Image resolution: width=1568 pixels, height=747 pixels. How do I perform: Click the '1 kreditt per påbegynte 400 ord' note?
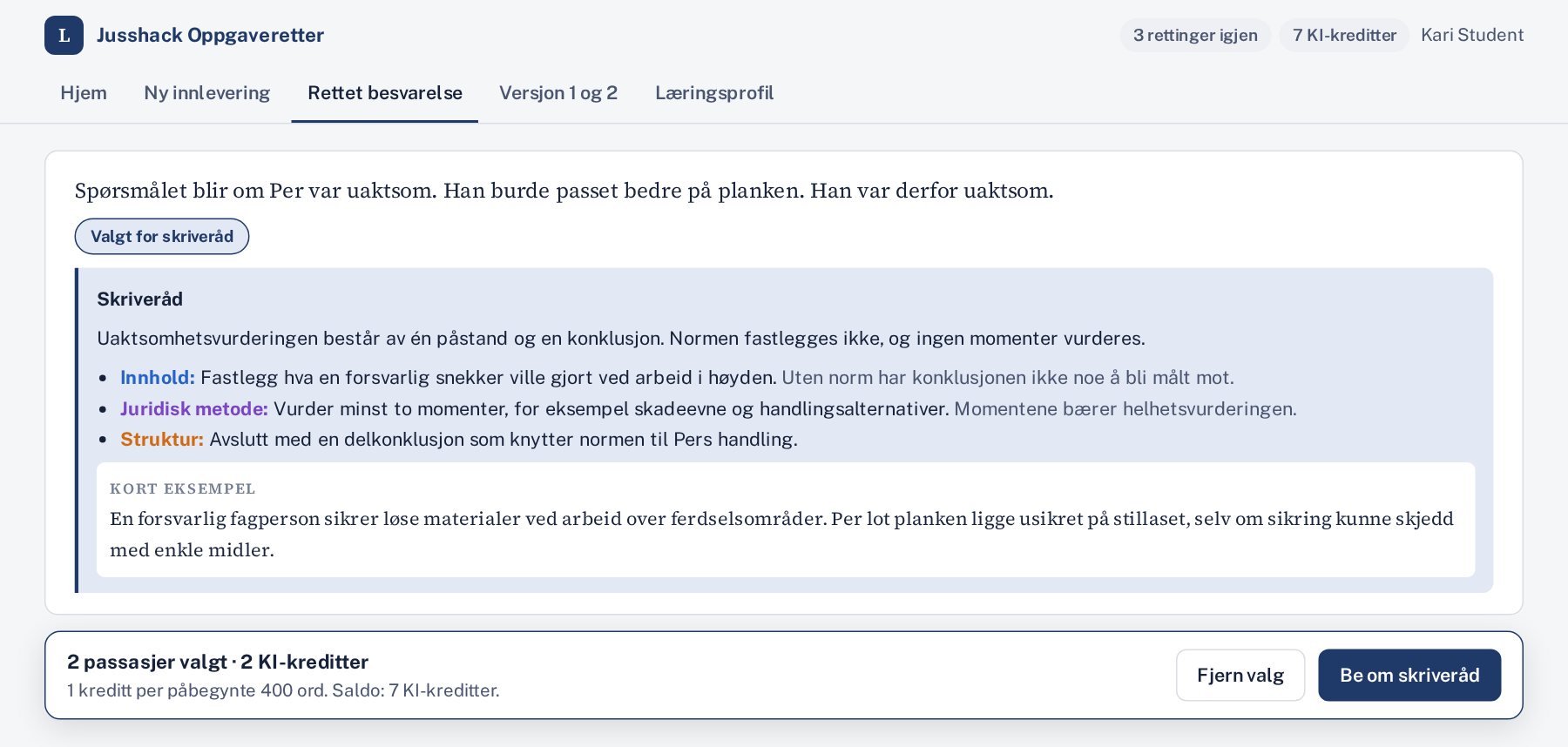tap(283, 690)
